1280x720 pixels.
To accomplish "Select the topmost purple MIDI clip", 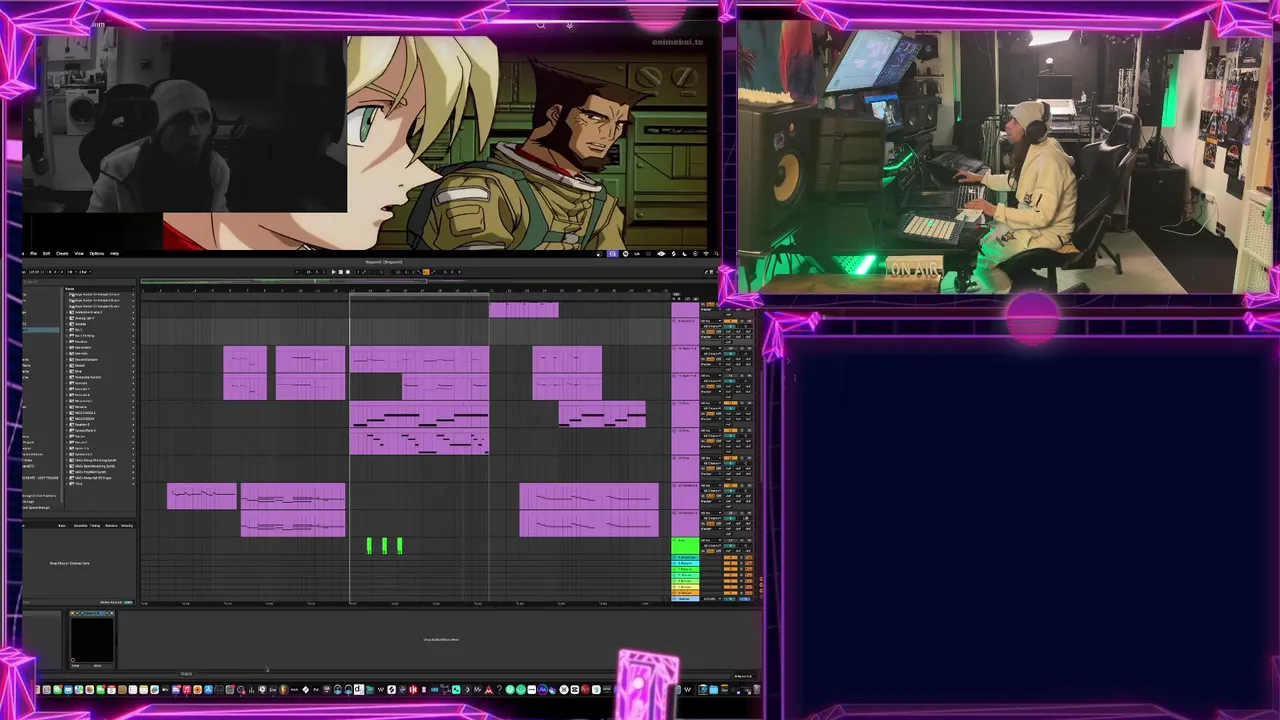I will (524, 310).
